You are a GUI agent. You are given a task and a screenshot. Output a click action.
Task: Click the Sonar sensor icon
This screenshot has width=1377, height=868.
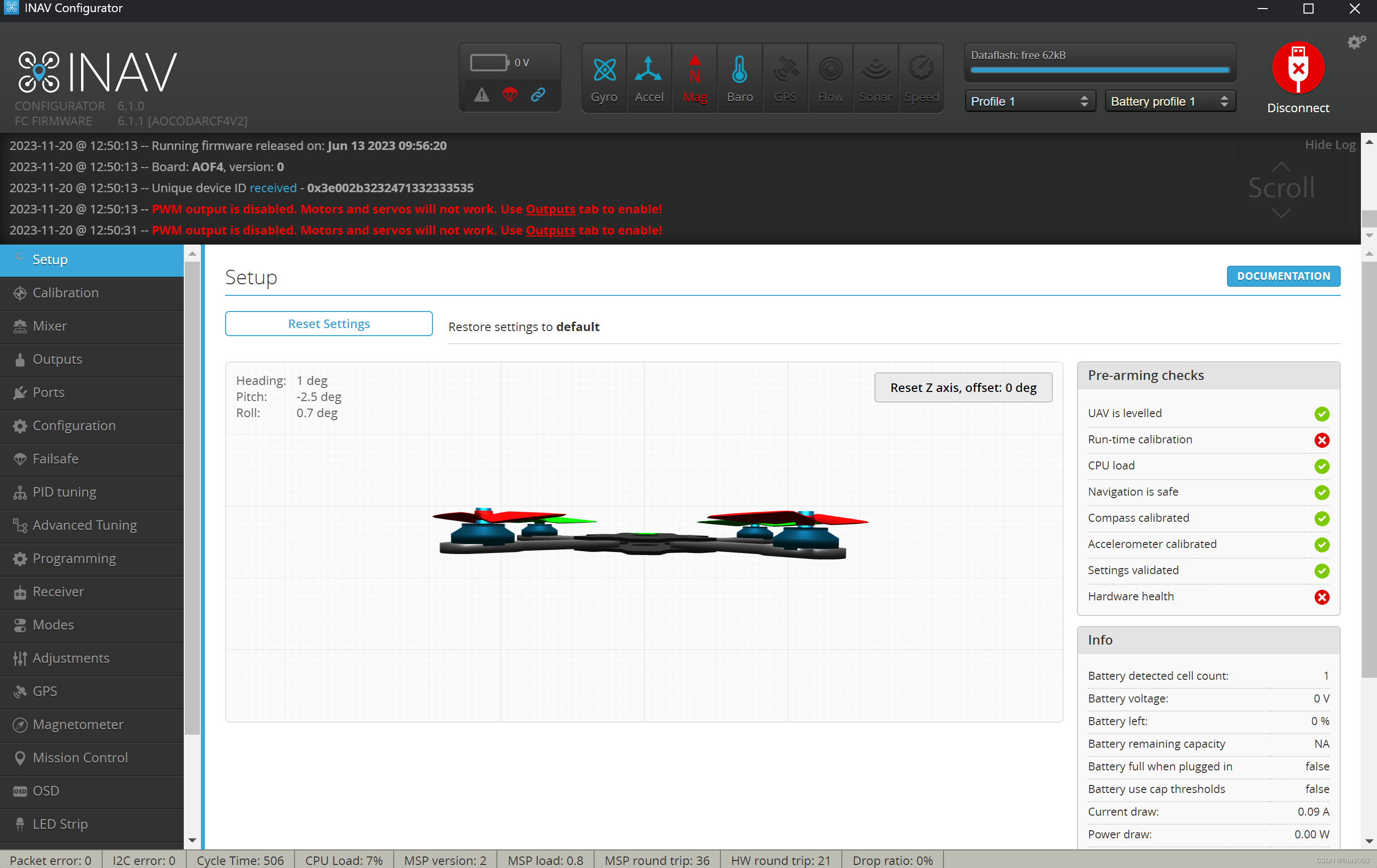[876, 71]
